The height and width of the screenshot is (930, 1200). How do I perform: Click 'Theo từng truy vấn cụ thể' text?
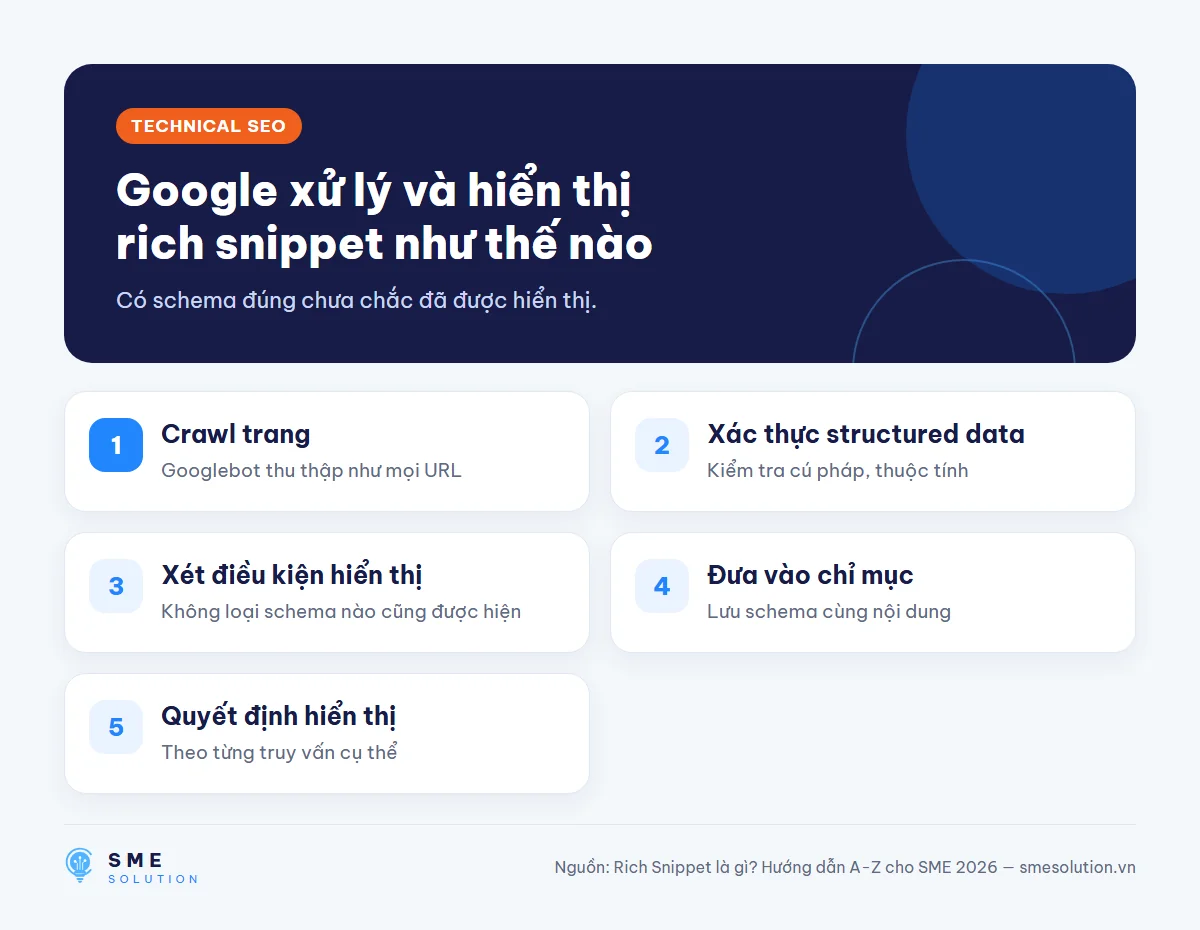pyautogui.click(x=279, y=752)
